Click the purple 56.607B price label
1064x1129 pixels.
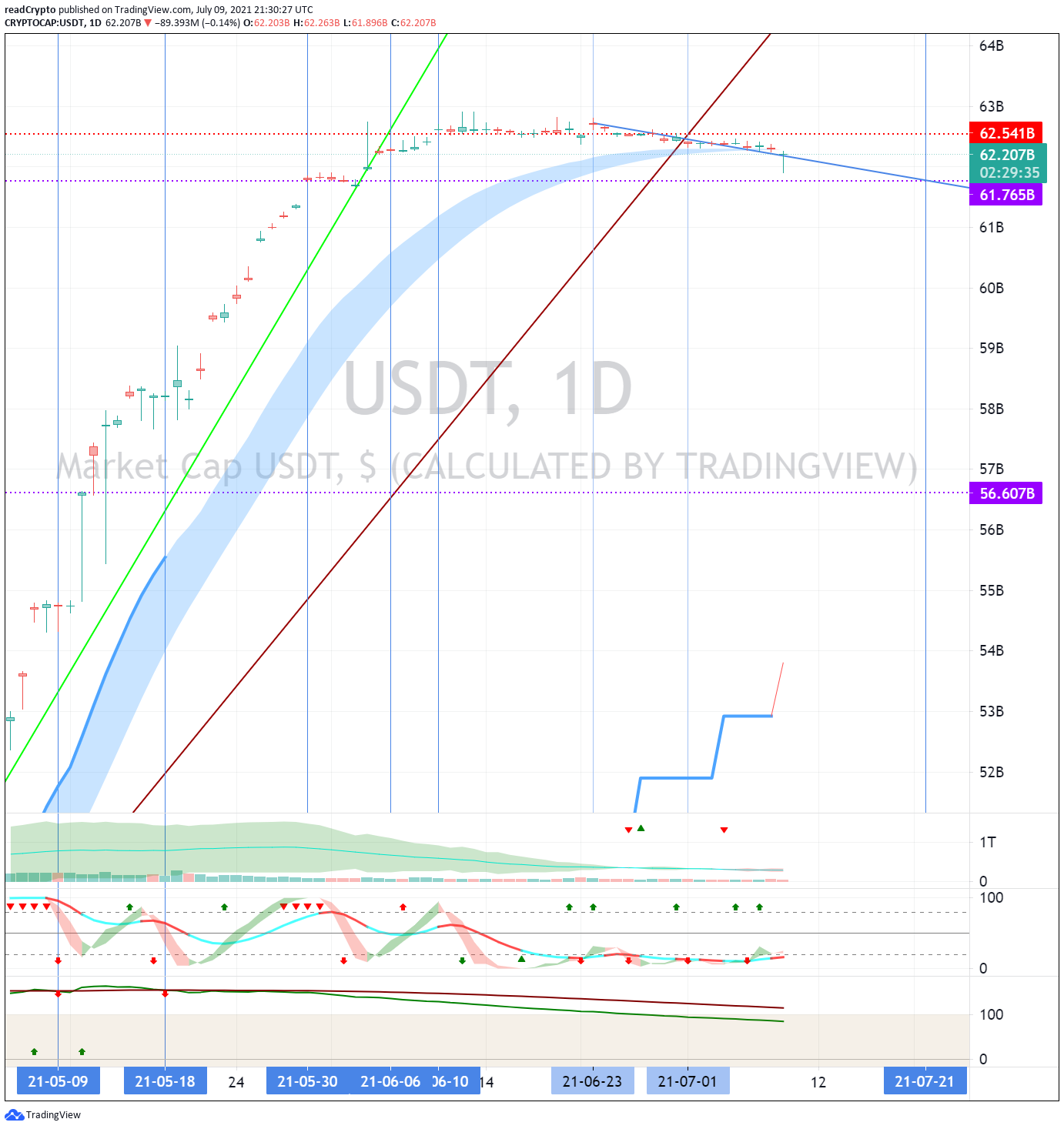(1006, 493)
